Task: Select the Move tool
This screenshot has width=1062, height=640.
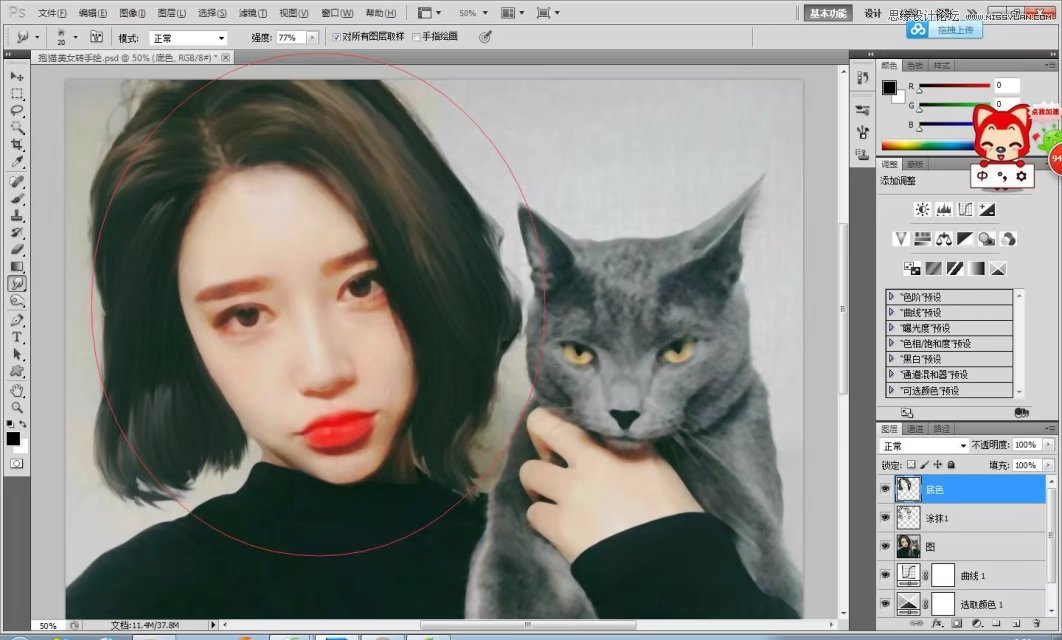Action: [17, 77]
